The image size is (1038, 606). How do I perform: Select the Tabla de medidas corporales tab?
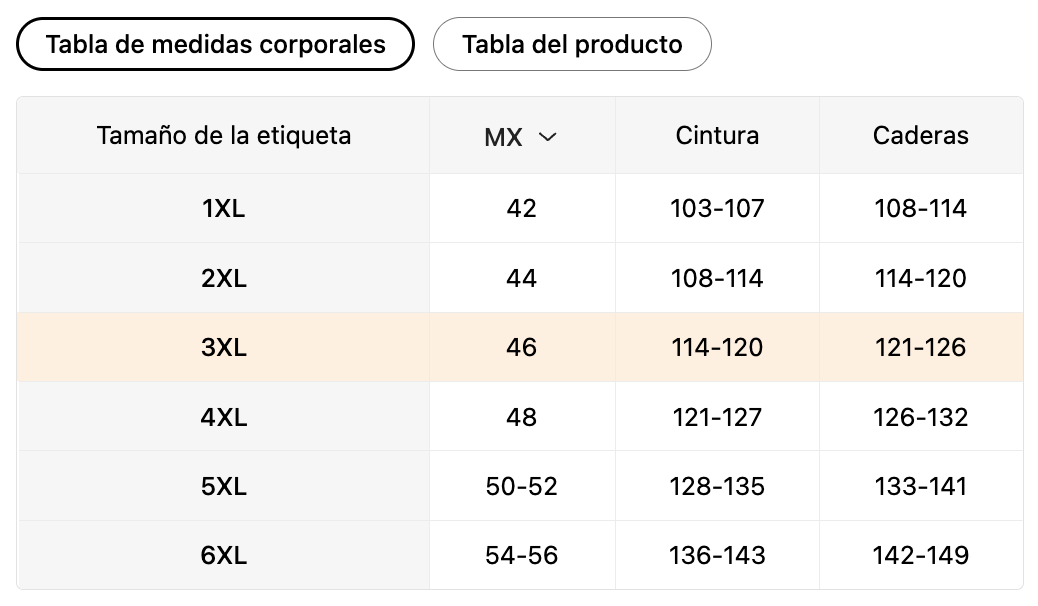215,44
